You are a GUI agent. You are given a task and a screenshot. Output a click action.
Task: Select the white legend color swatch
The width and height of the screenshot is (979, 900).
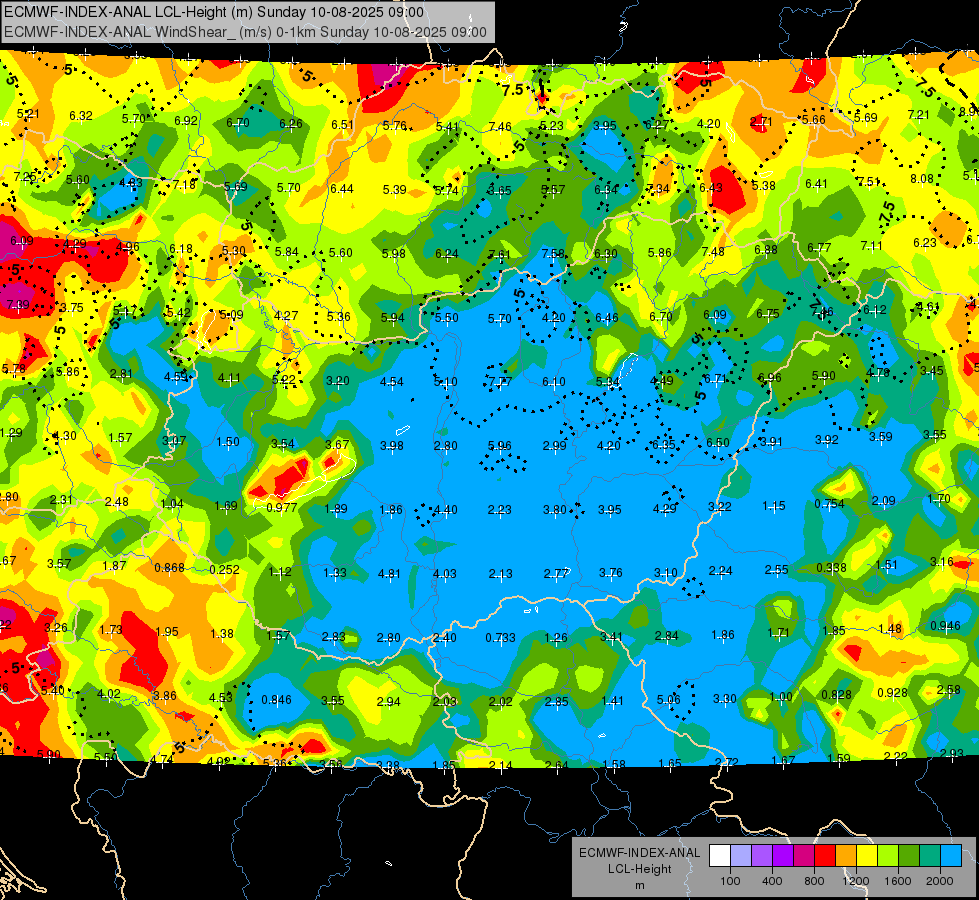tap(719, 856)
